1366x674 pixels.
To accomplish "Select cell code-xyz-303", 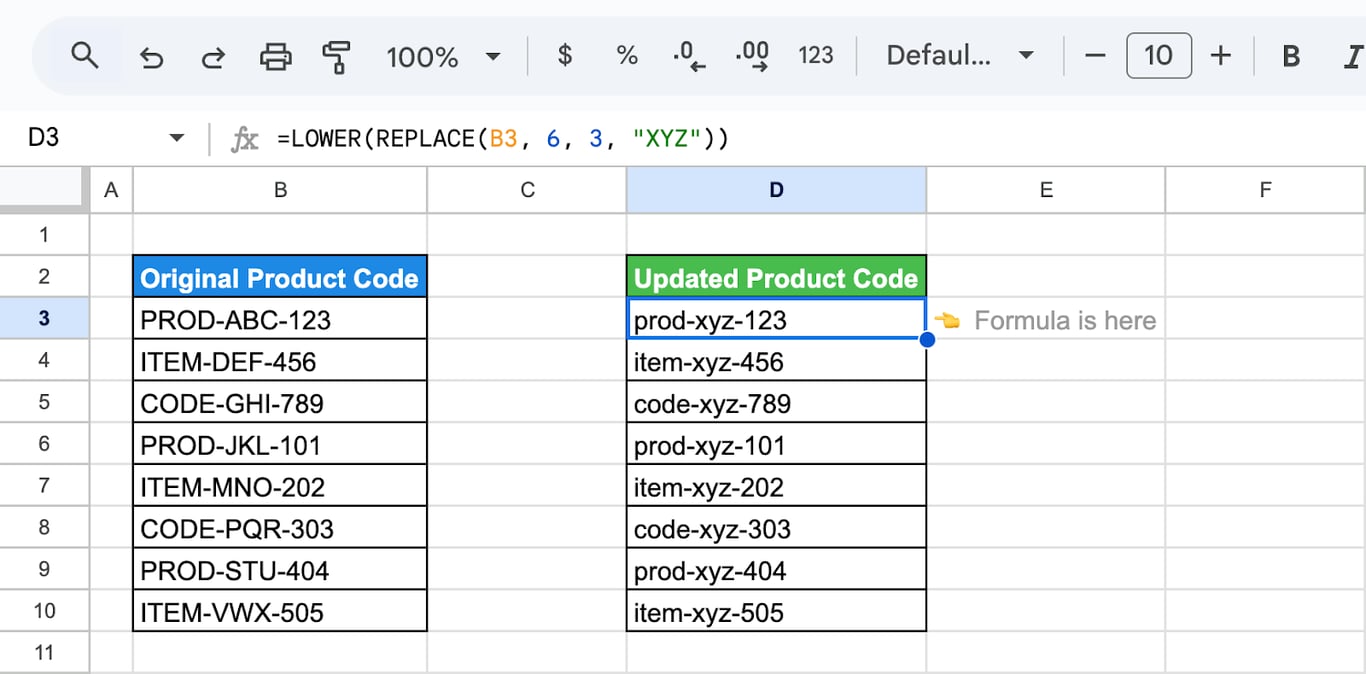I will (x=777, y=528).
